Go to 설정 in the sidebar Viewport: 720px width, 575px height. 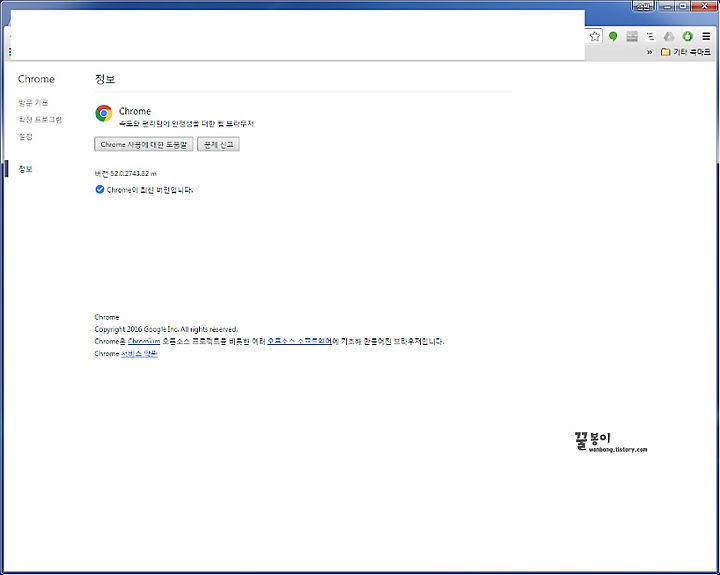click(x=25, y=136)
